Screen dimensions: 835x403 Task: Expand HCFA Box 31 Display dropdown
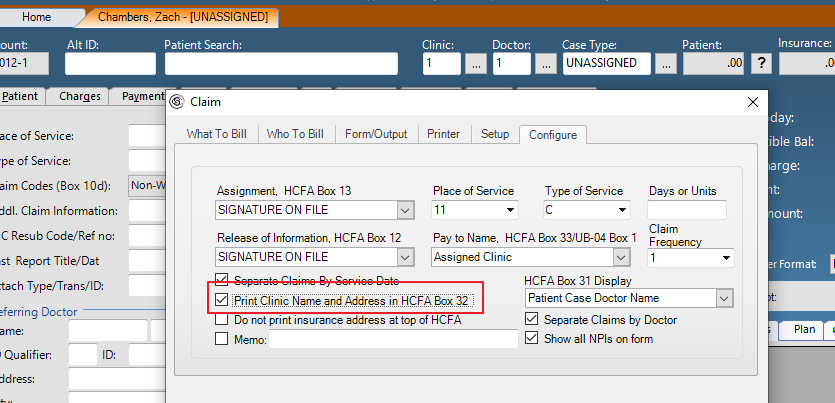tap(724, 298)
